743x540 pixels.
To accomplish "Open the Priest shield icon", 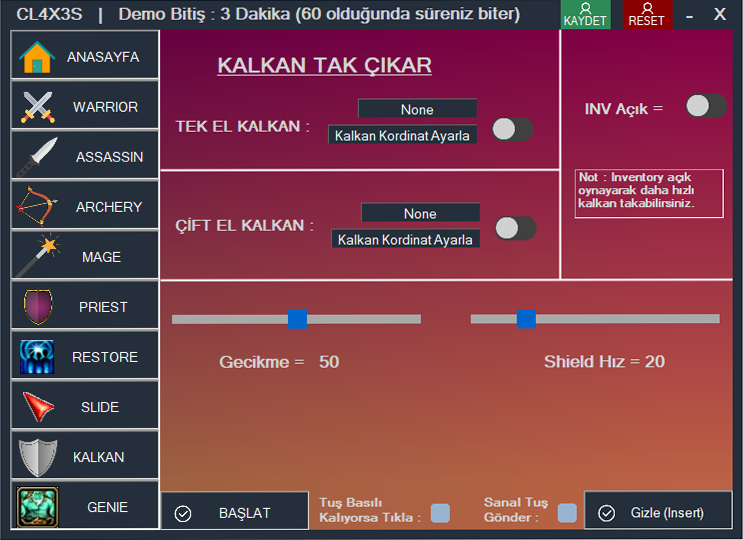I will point(37,307).
